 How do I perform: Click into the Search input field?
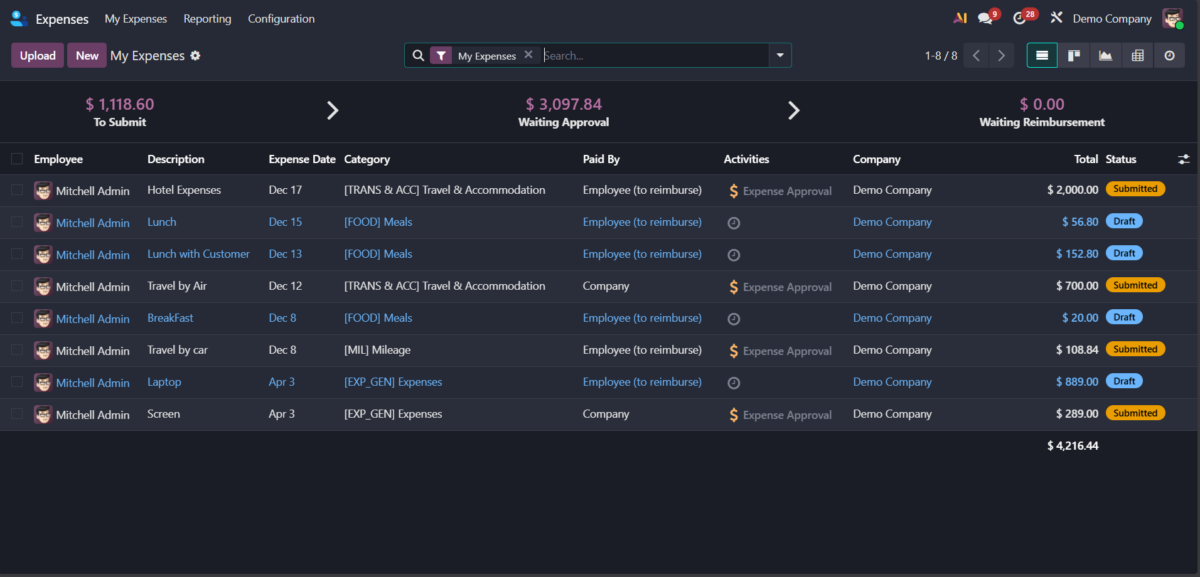650,56
